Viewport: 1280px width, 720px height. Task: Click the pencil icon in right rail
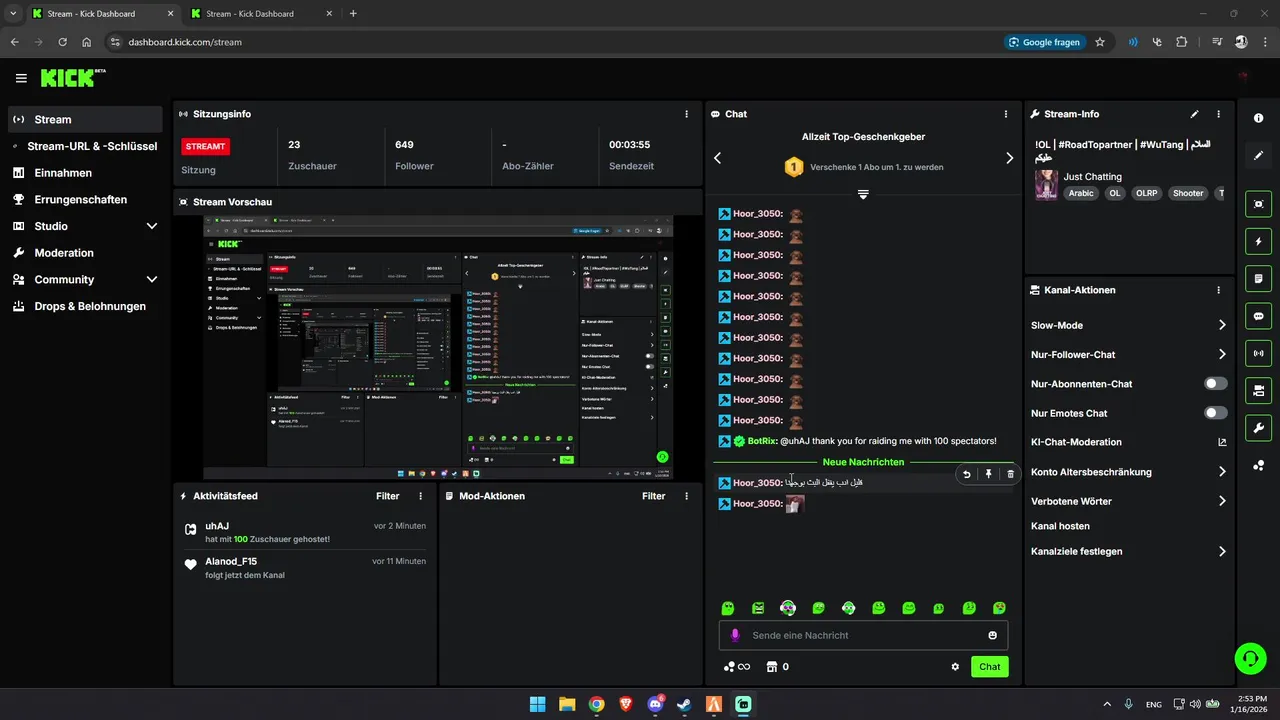[x=1258, y=155]
